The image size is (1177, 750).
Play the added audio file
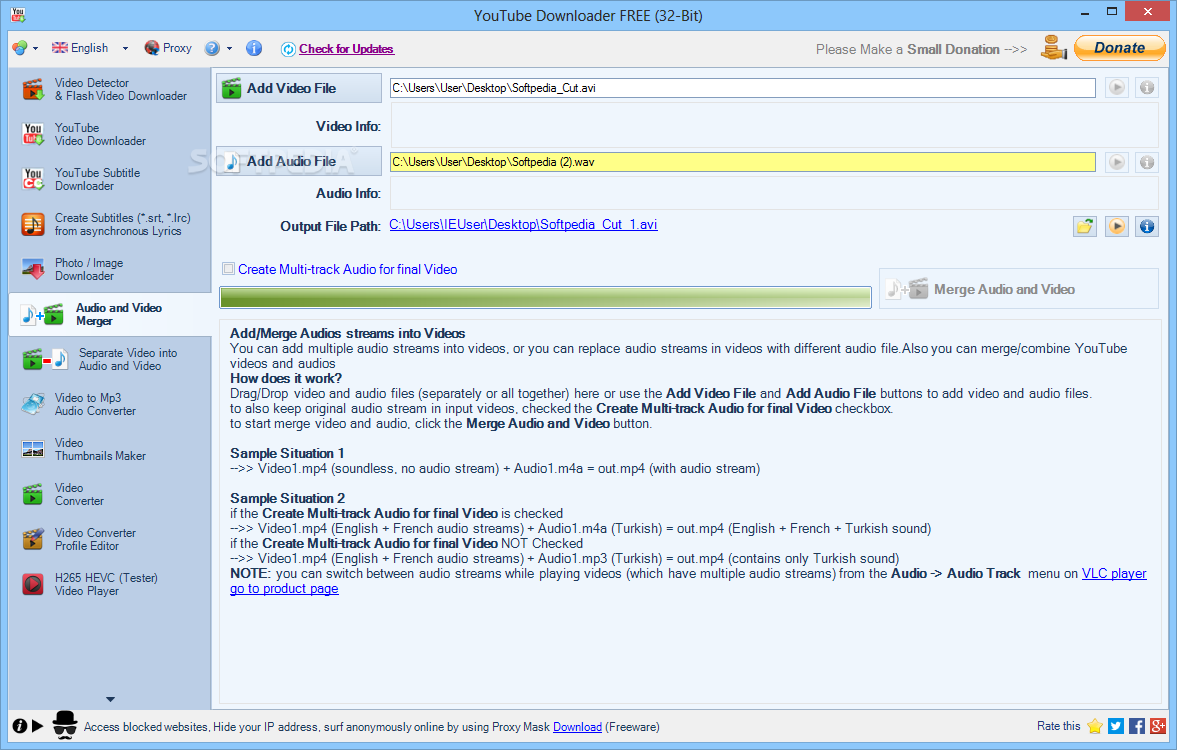tap(1117, 162)
